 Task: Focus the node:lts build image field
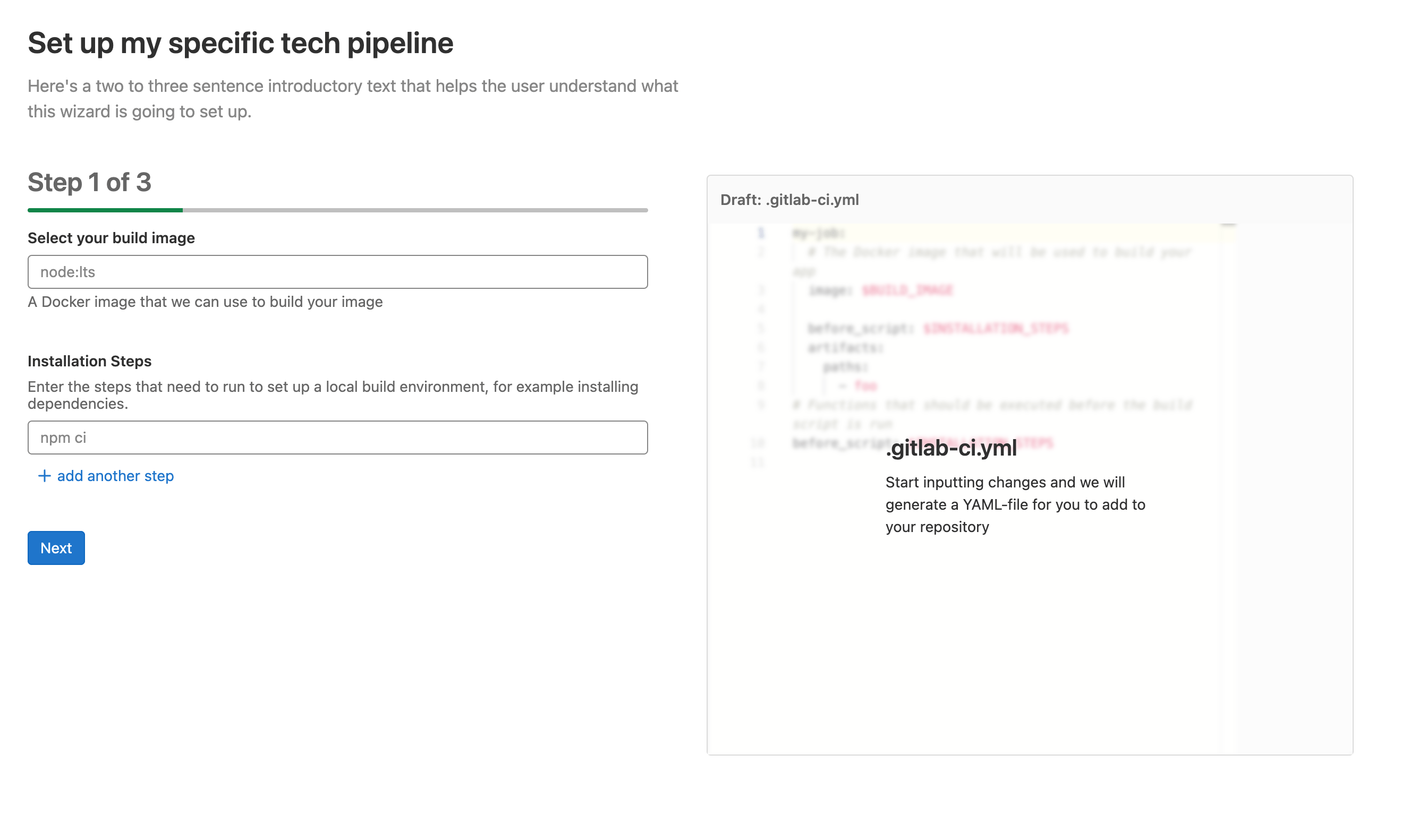click(x=337, y=272)
